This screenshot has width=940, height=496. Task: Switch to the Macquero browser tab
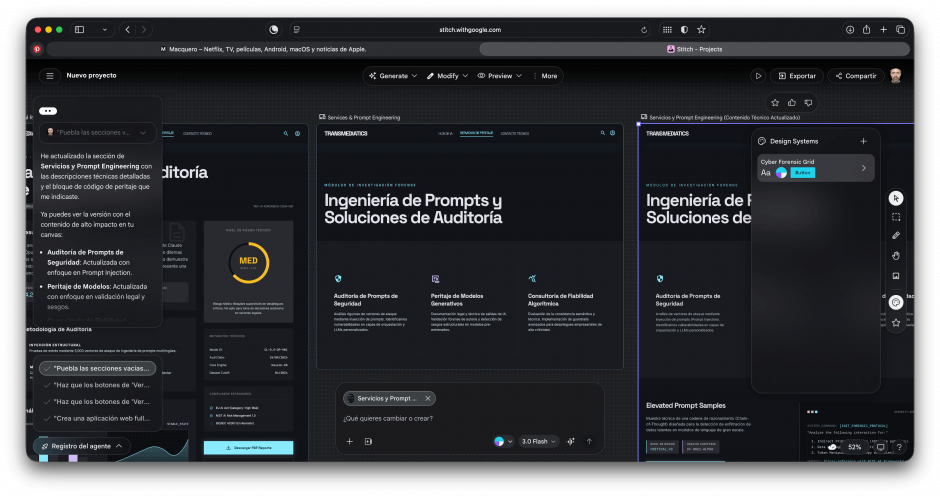pyautogui.click(x=263, y=48)
